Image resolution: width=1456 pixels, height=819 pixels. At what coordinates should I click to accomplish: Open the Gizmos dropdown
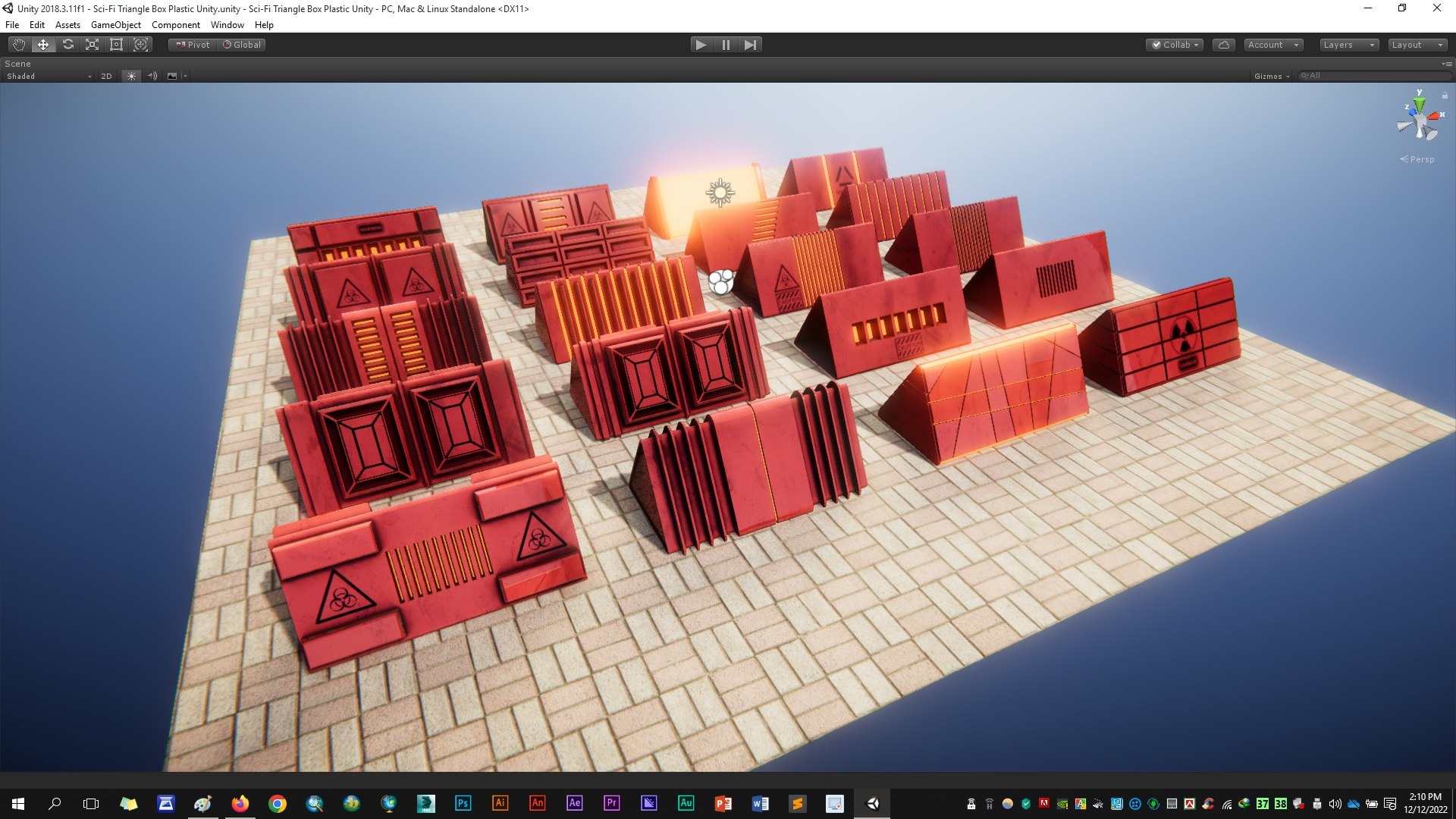[1272, 76]
